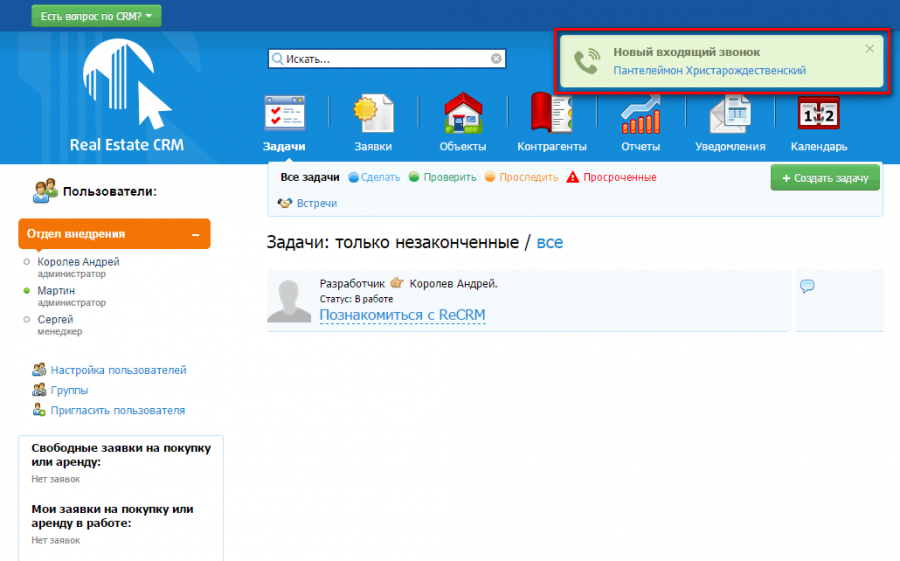Click Королев Андрей name in task row
Screen dimensions: 900x561
(453, 284)
